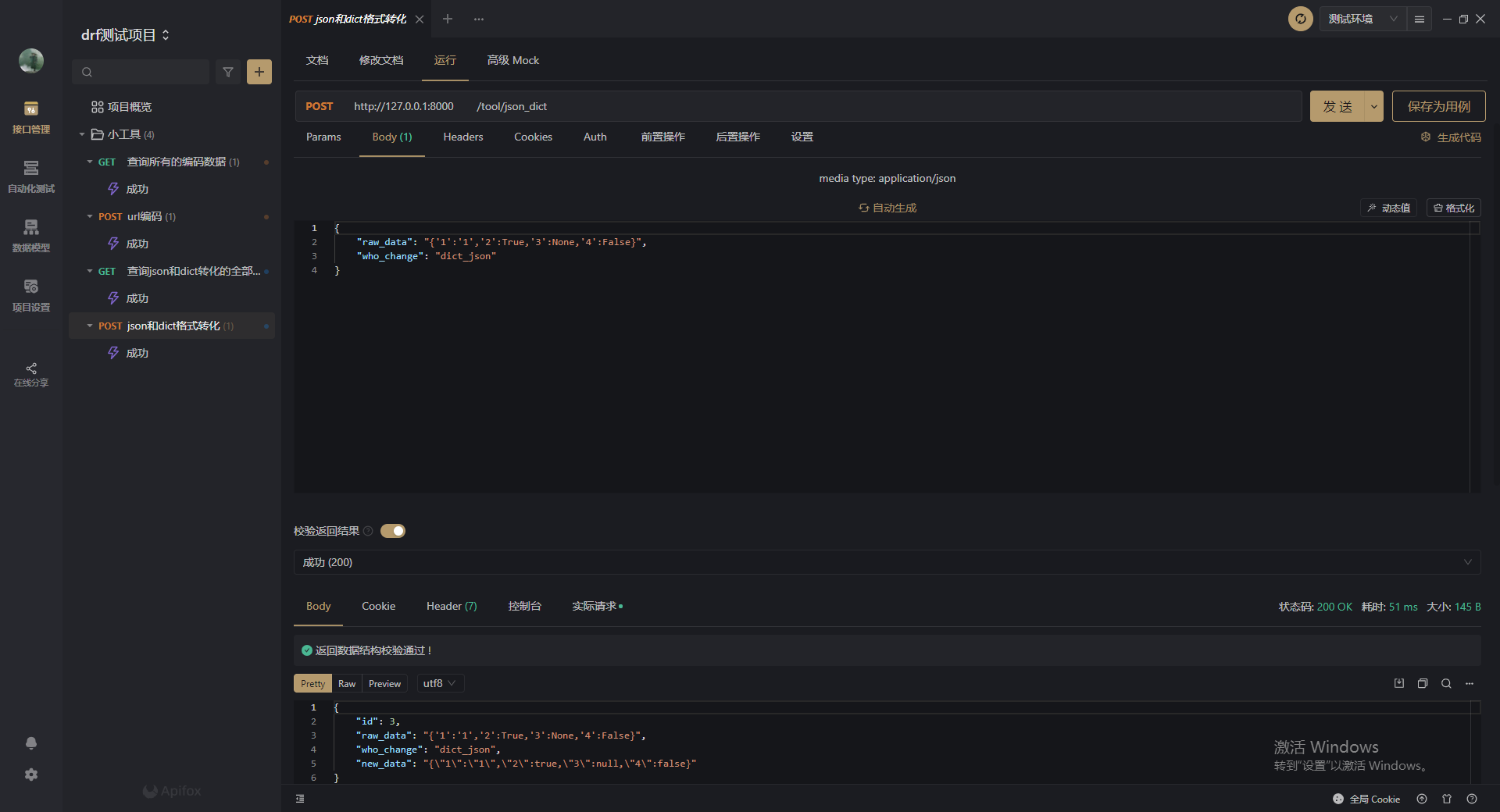Open the notification bell icon
This screenshot has height=812, width=1500.
click(31, 743)
